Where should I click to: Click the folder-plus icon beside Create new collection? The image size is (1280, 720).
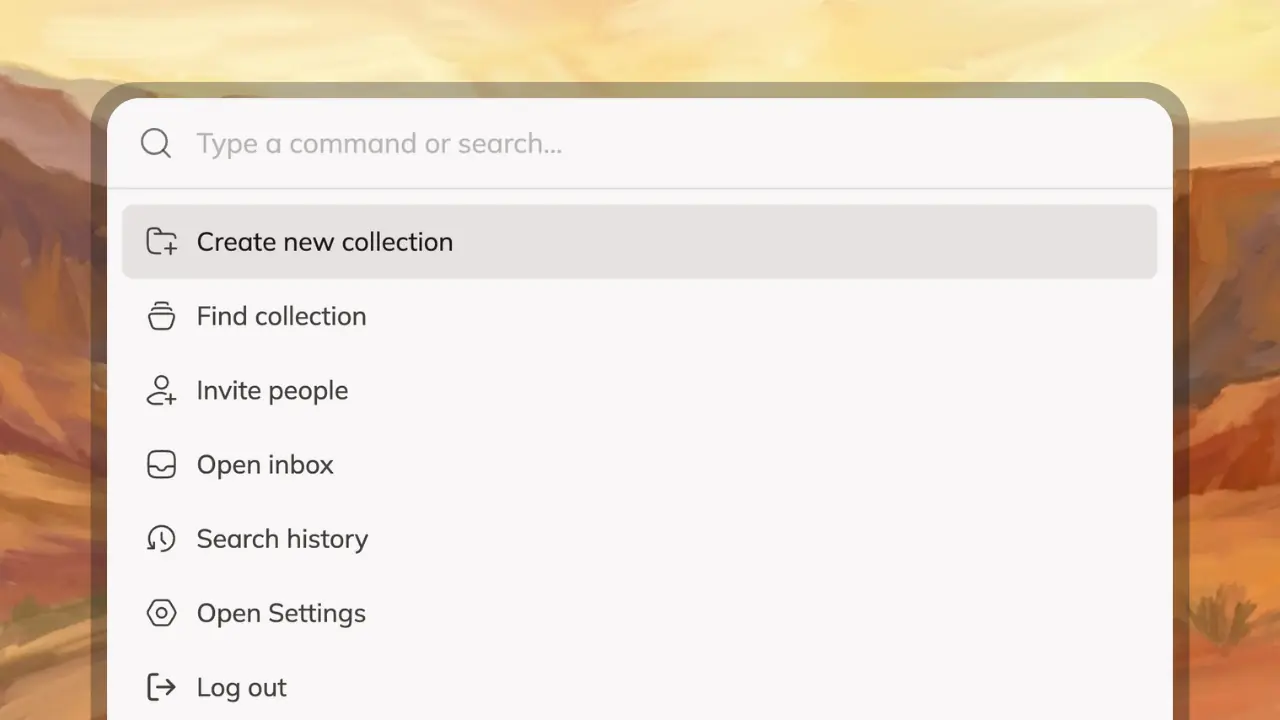point(161,242)
